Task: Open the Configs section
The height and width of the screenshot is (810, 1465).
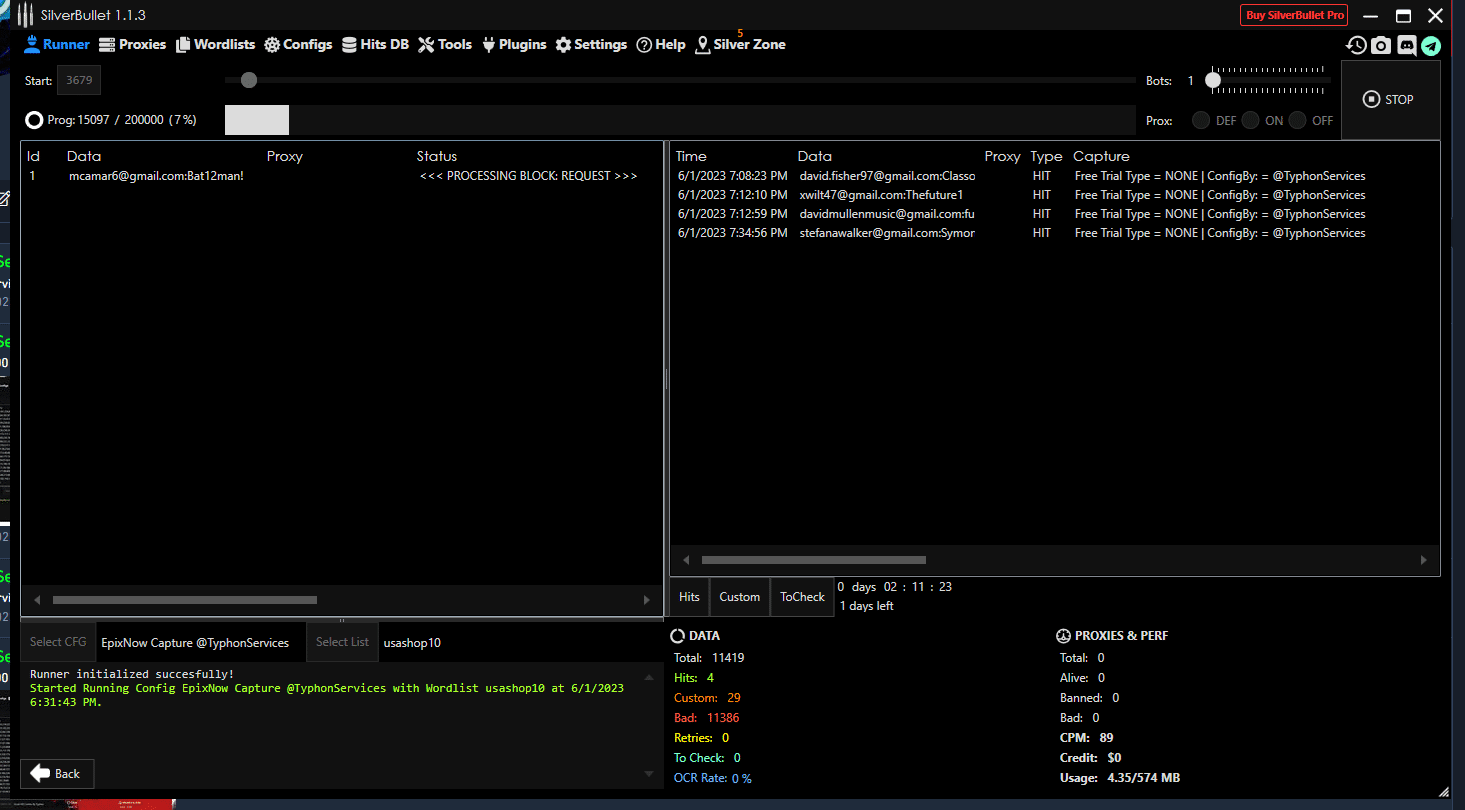Action: [298, 44]
